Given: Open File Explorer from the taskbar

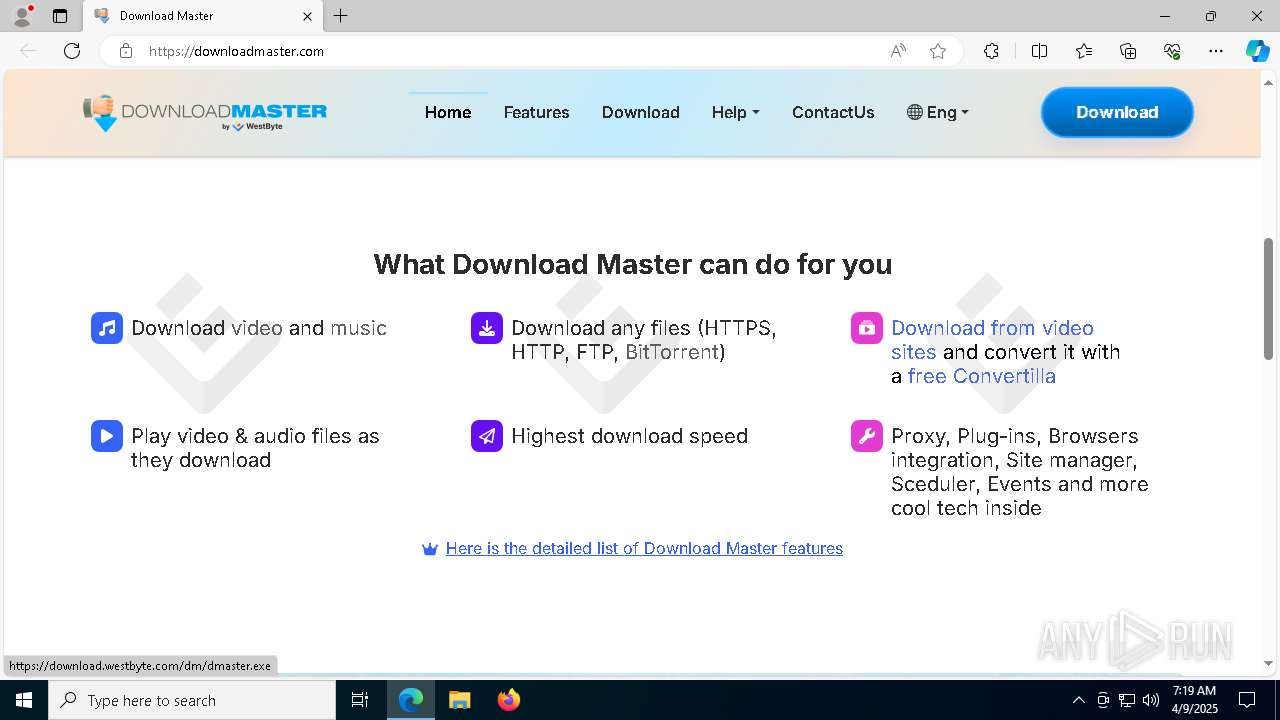Looking at the screenshot, I should (459, 700).
